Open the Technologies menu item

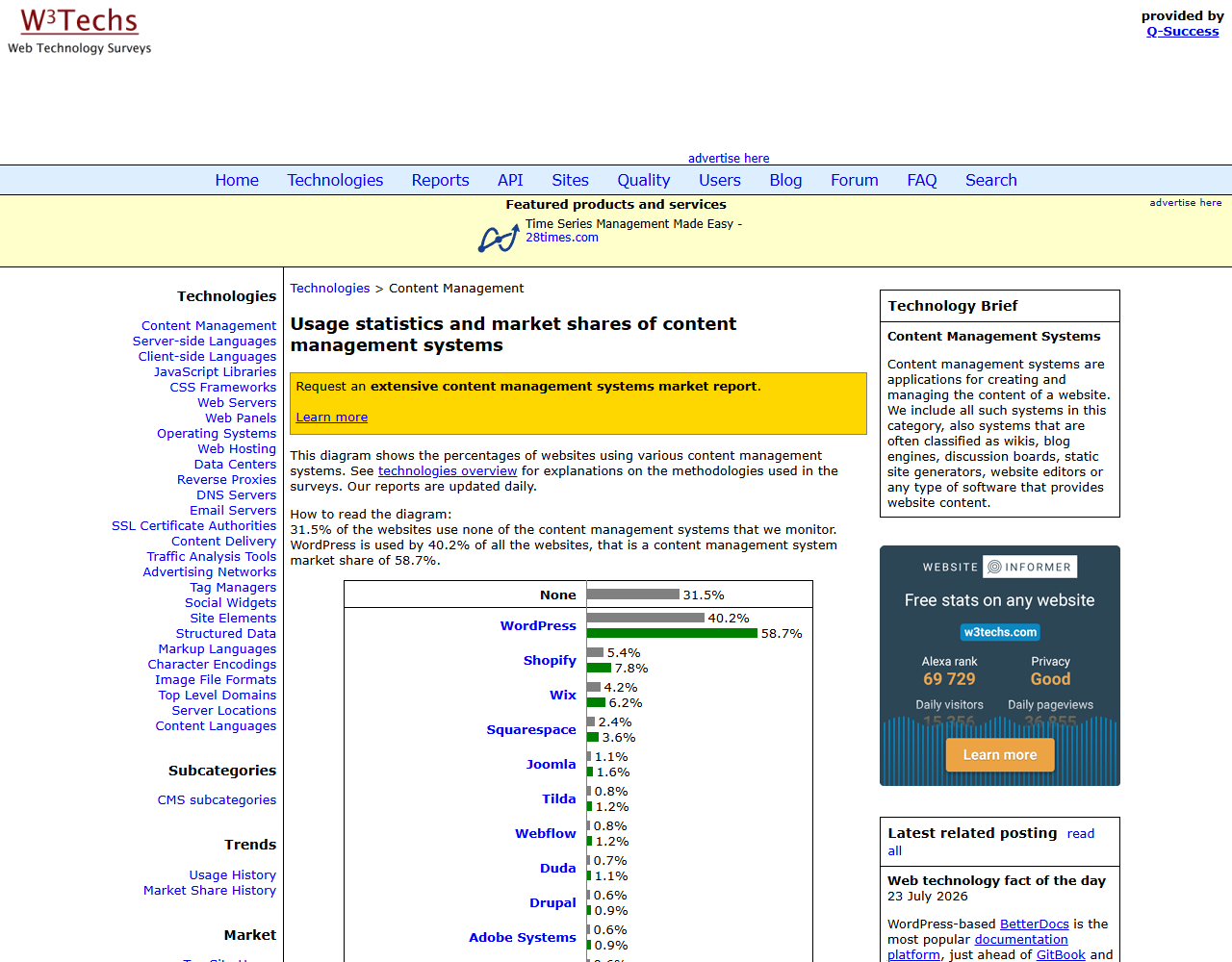335,180
